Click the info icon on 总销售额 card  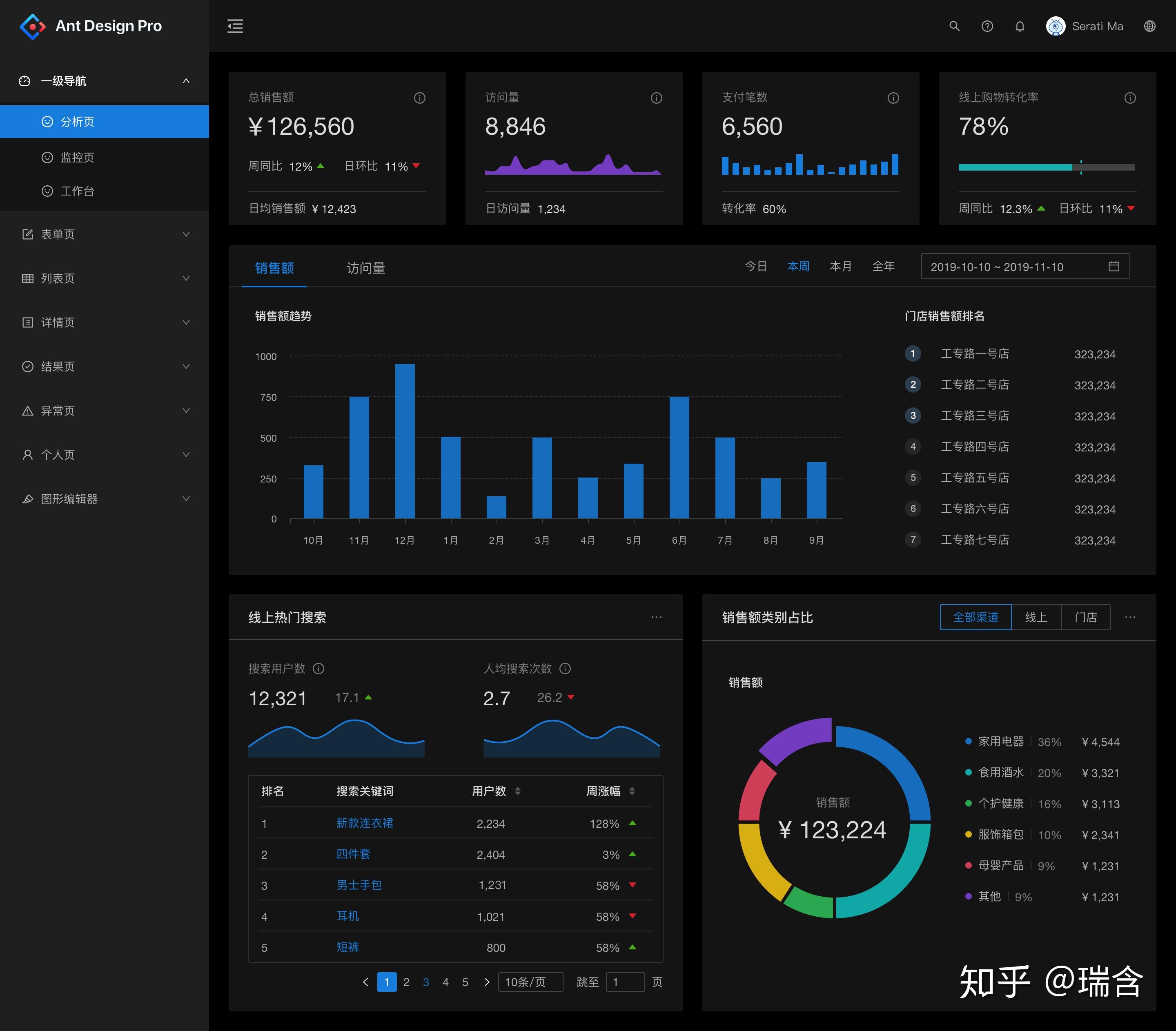tap(419, 98)
